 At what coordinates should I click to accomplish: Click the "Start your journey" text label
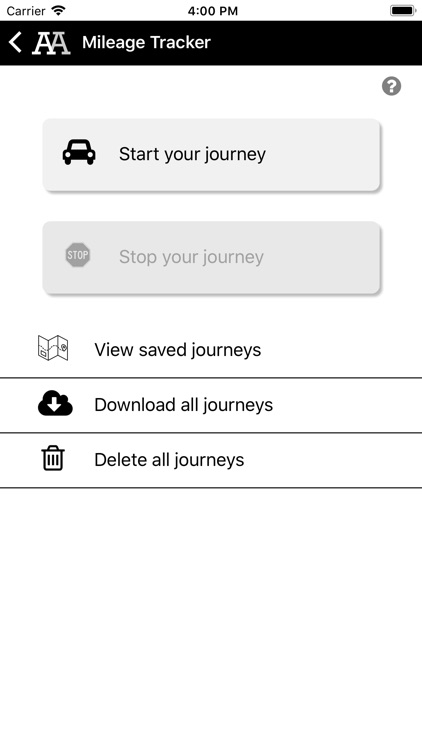(x=192, y=154)
